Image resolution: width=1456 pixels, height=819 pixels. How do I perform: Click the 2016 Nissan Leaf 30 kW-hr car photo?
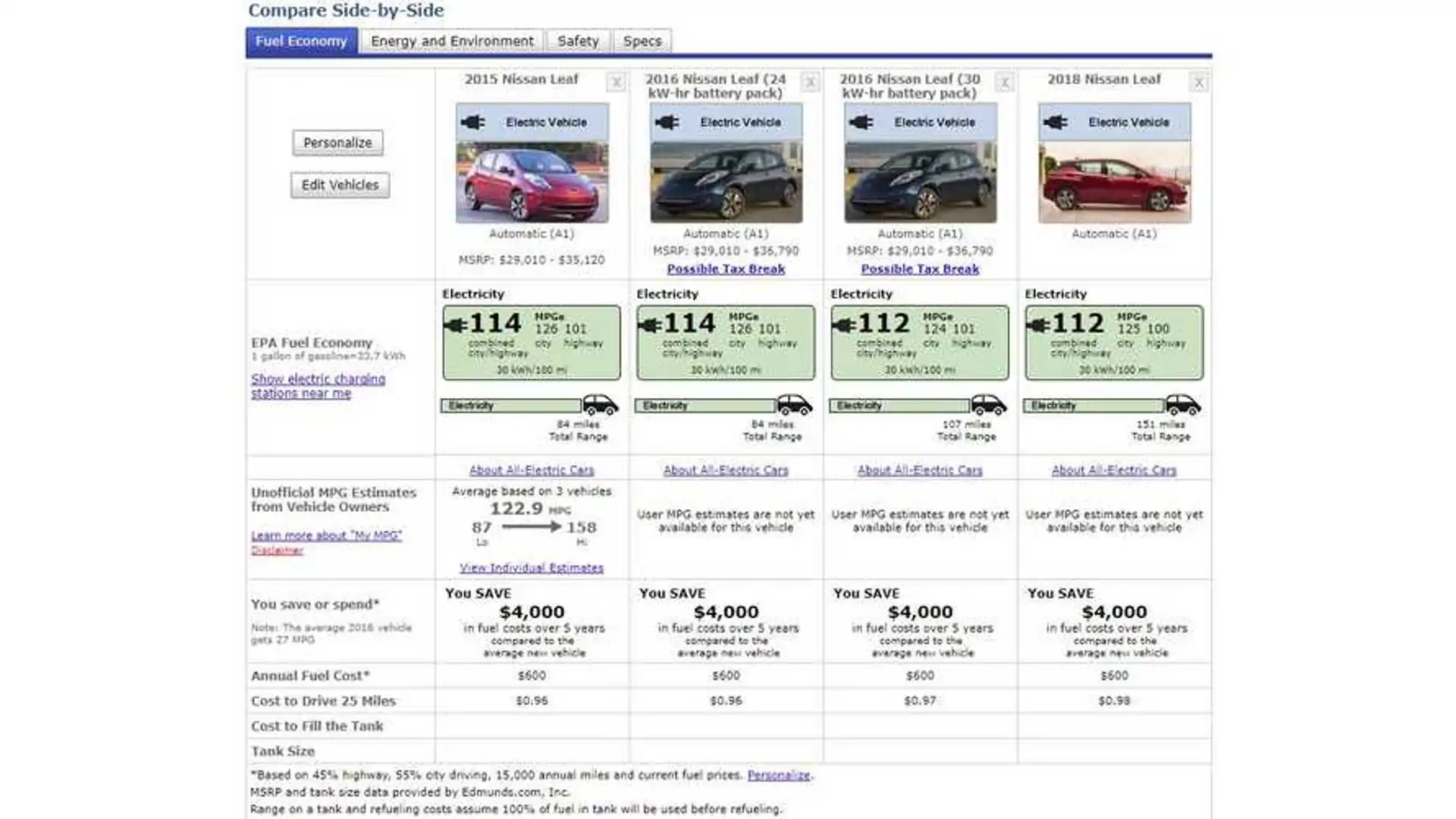[920, 182]
